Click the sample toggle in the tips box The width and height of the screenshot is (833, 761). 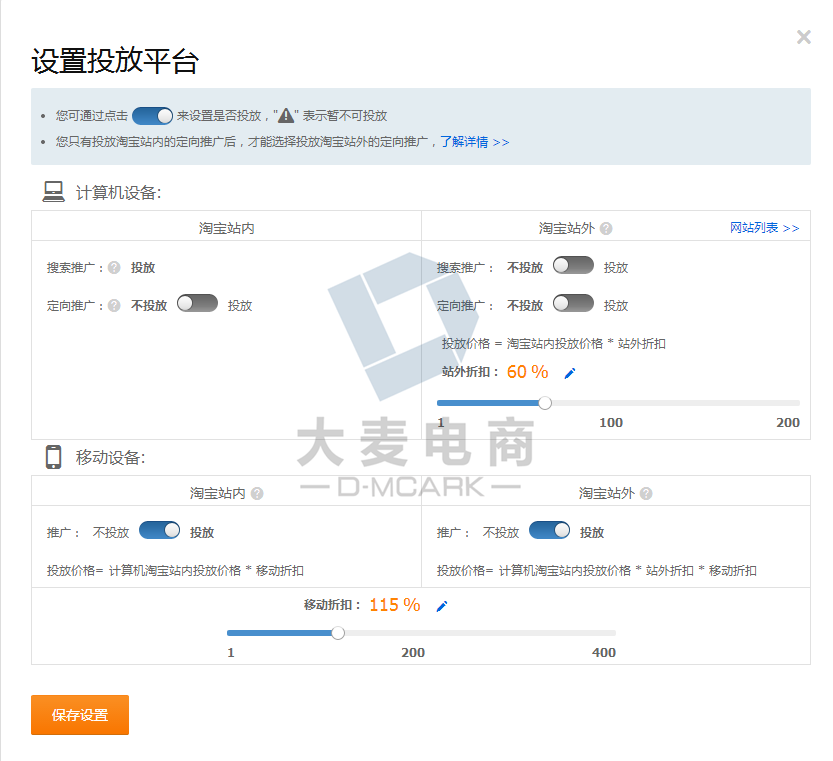tap(152, 116)
